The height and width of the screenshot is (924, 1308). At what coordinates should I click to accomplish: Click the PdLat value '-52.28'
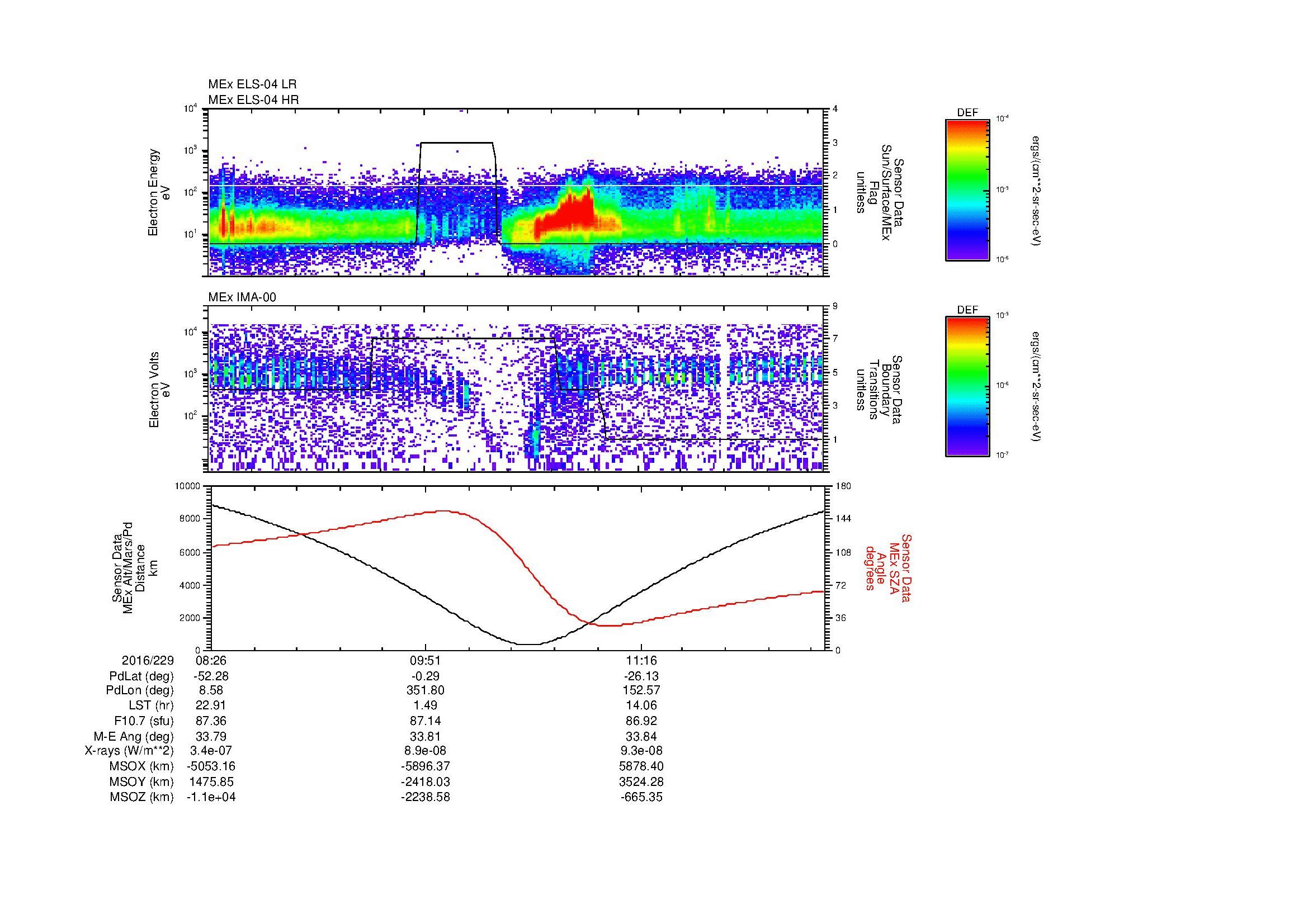click(211, 676)
